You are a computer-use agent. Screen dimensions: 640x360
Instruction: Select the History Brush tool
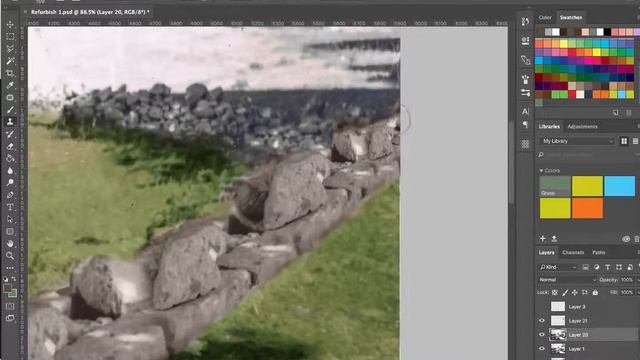click(x=10, y=134)
